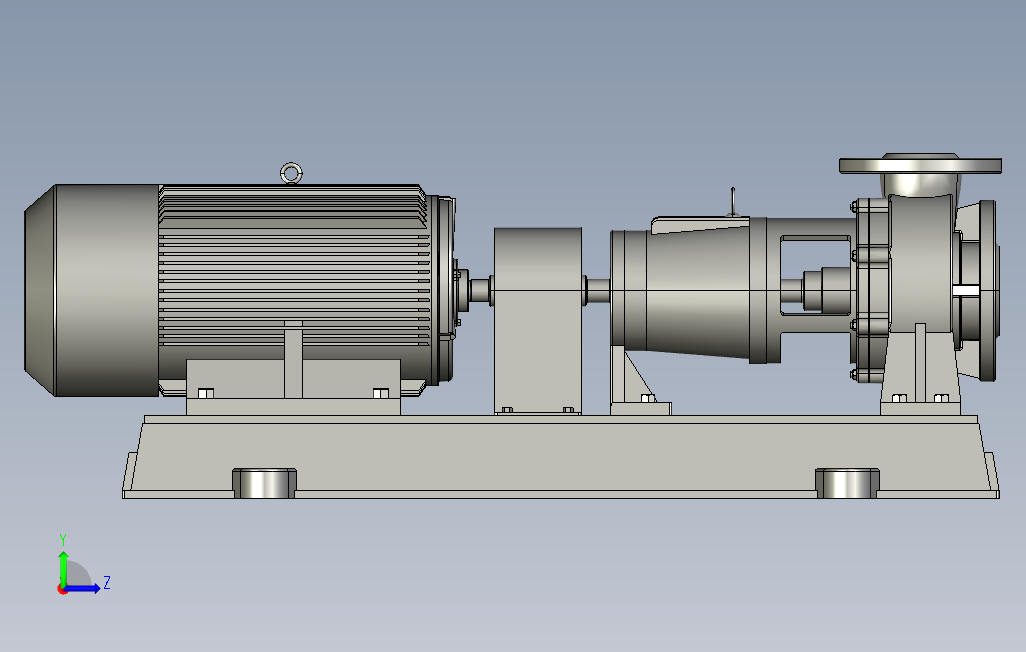Pick the top discharge flange of the pump
Image resolution: width=1026 pixels, height=652 pixels.
coord(920,164)
